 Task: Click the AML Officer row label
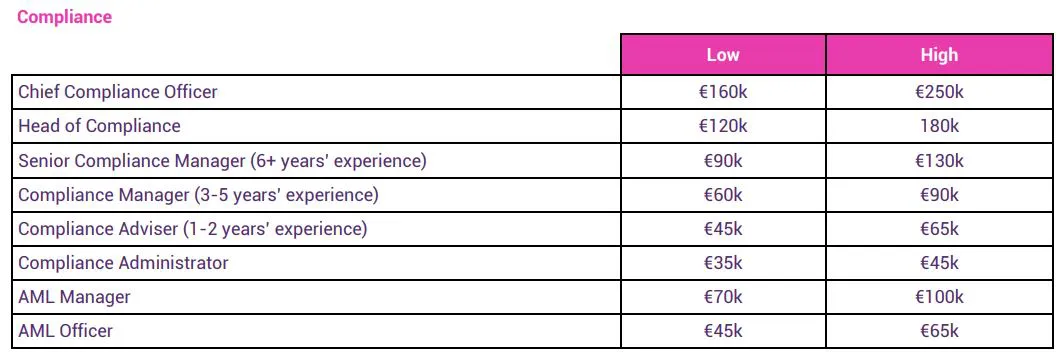click(66, 331)
